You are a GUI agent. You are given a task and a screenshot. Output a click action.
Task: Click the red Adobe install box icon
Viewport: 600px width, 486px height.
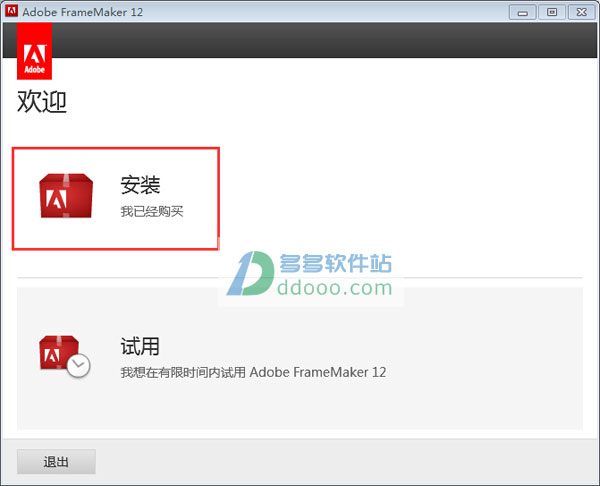[66, 196]
